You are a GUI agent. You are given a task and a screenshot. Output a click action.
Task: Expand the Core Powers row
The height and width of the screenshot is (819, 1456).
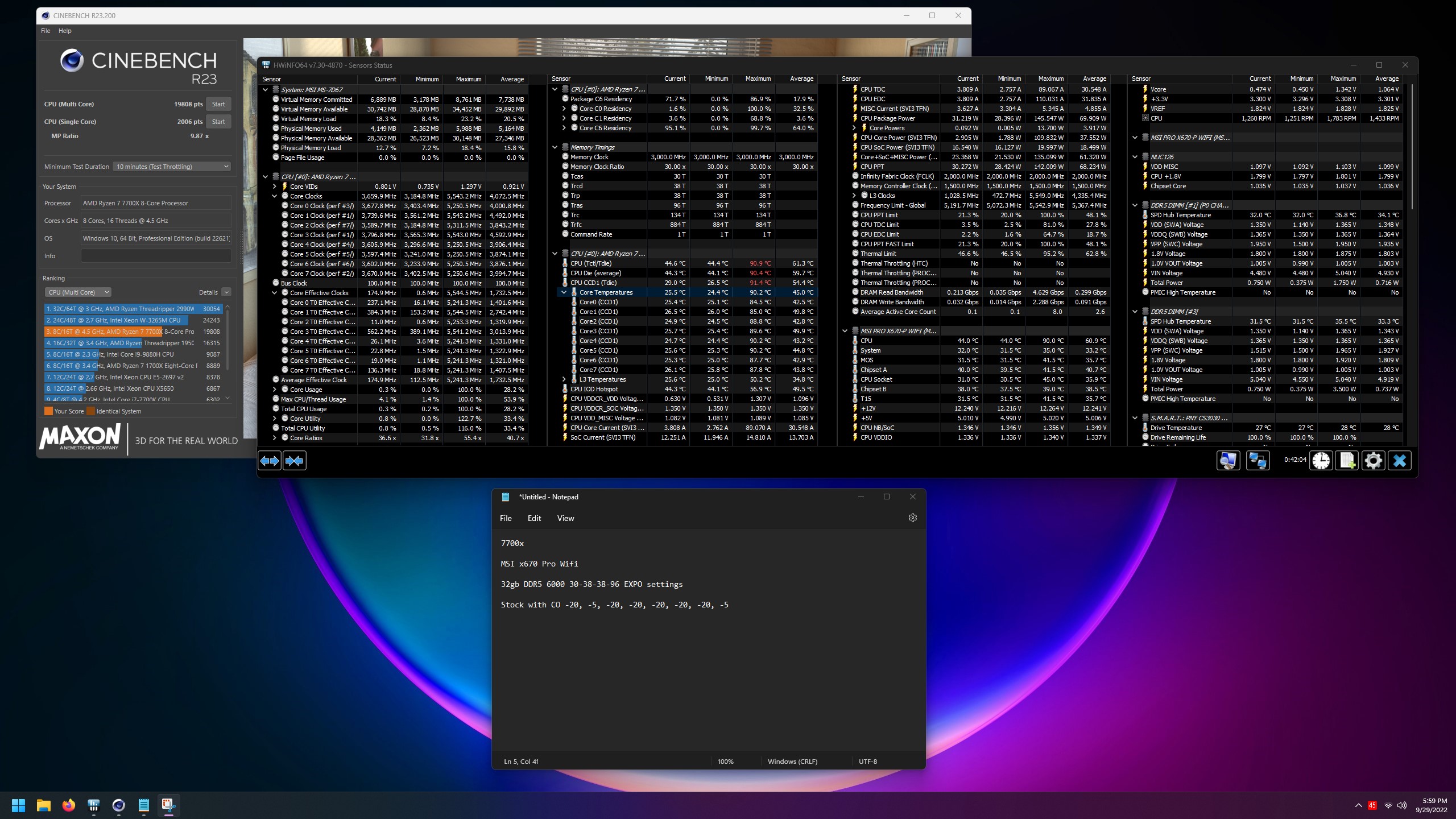coord(854,128)
